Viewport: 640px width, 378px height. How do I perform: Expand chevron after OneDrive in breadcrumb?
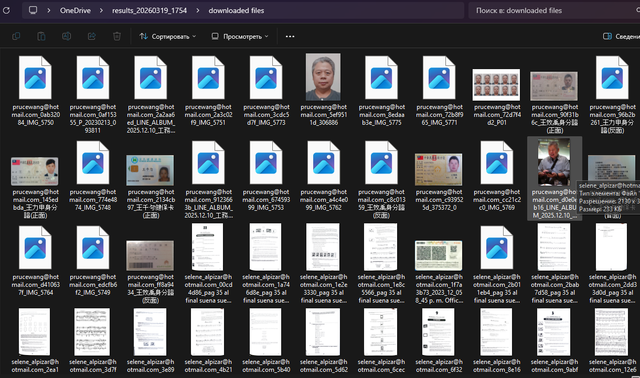101,11
